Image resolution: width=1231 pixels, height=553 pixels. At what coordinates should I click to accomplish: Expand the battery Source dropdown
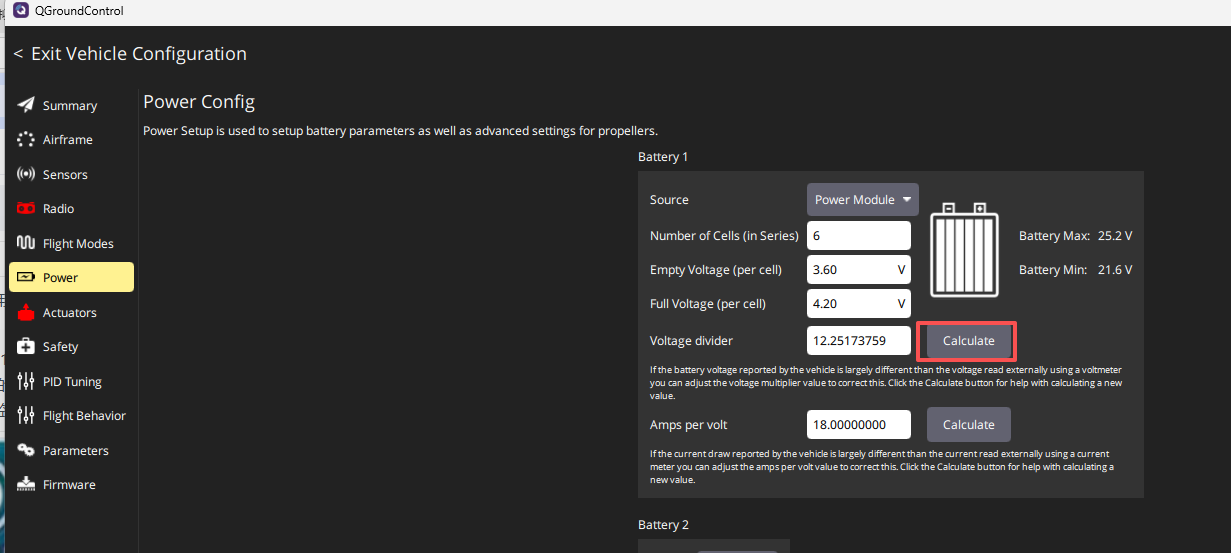(862, 200)
